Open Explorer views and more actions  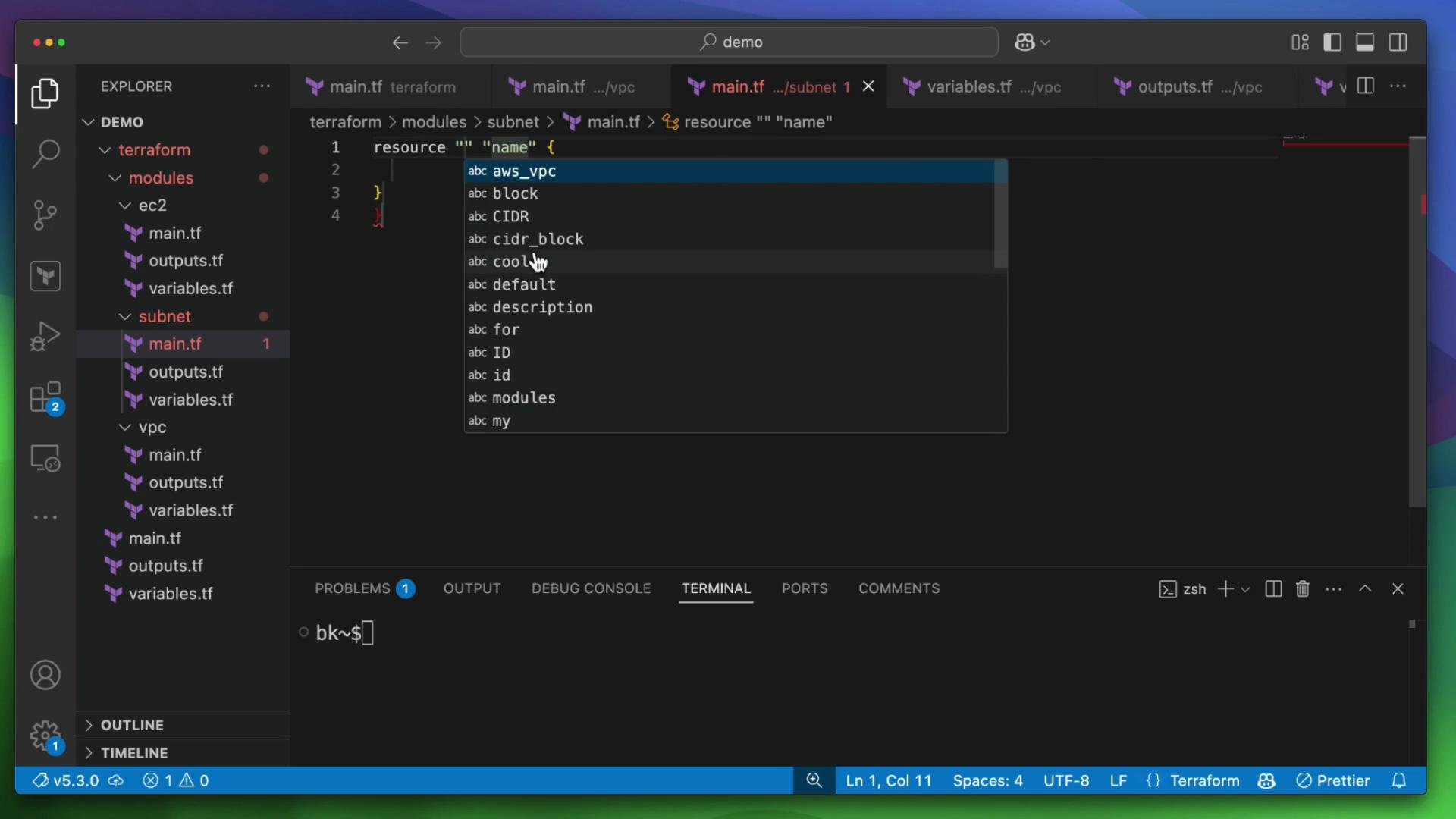262,86
